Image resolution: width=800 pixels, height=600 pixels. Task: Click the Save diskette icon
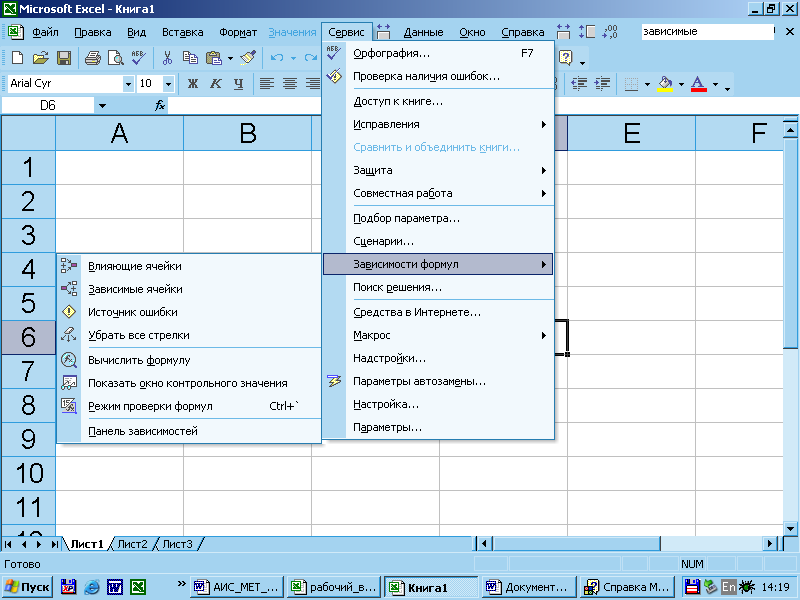click(64, 58)
